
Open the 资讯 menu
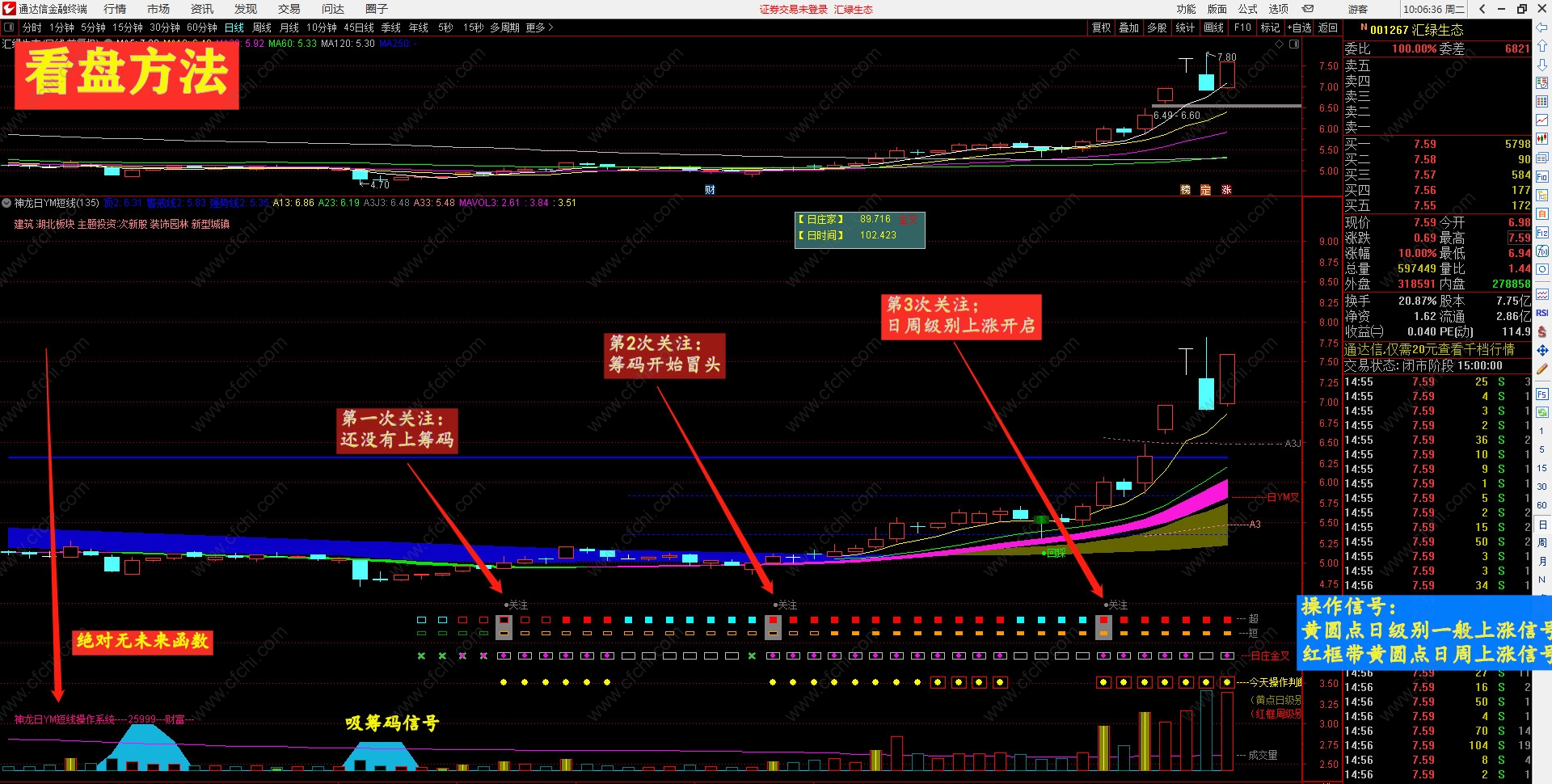[202, 9]
